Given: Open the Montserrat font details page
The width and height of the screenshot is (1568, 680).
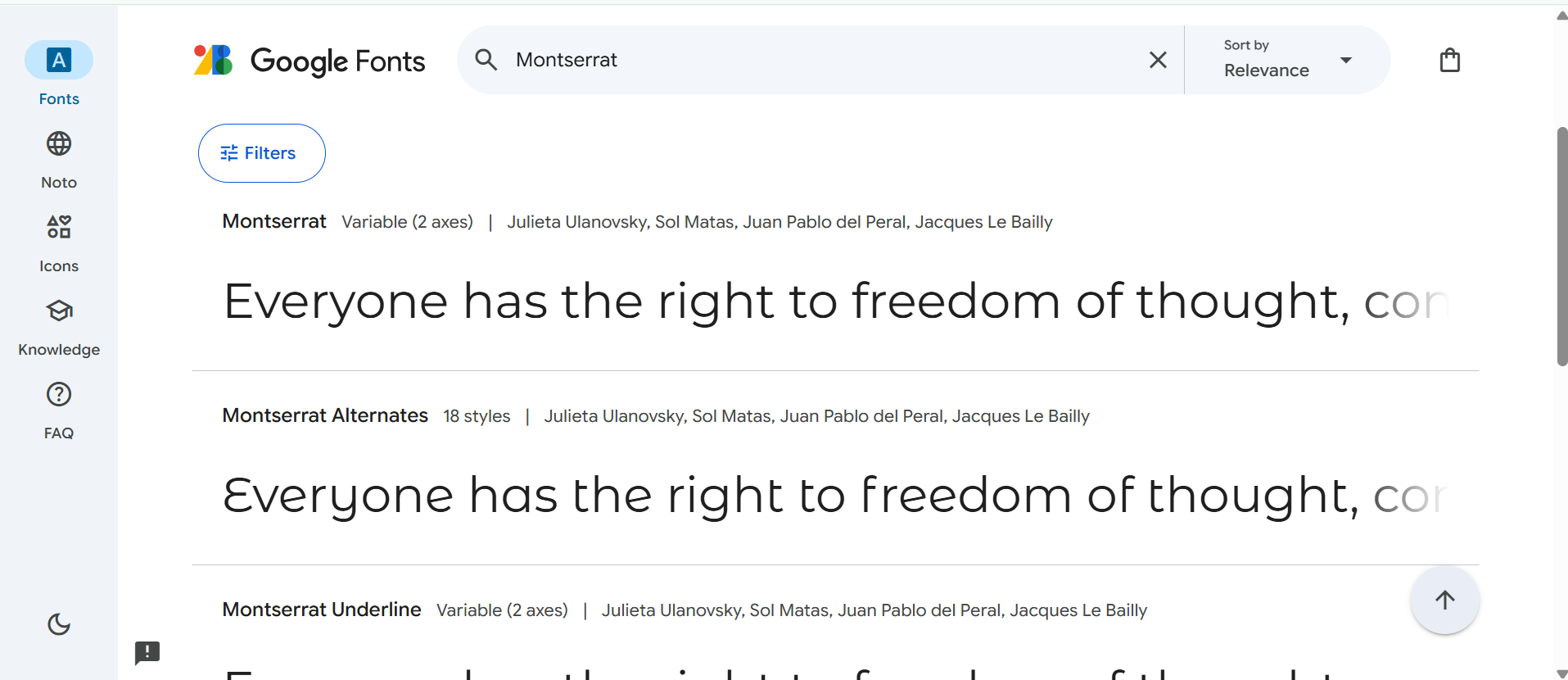Looking at the screenshot, I should pyautogui.click(x=273, y=221).
